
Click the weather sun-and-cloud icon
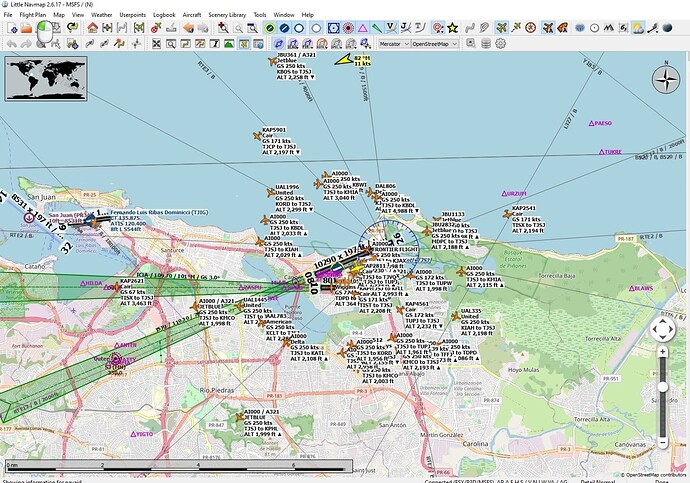click(x=638, y=28)
